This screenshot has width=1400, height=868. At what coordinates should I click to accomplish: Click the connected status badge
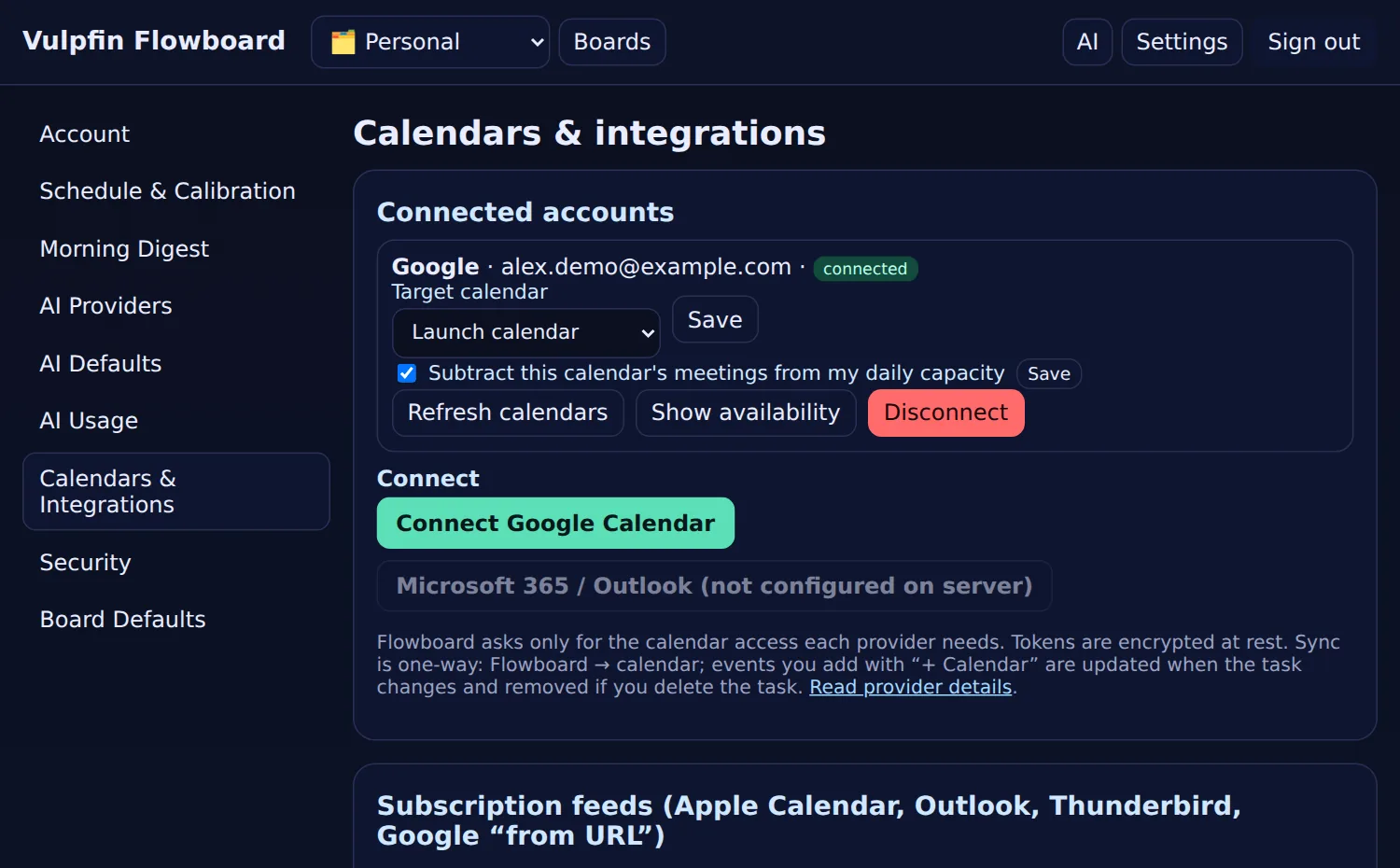[865, 269]
